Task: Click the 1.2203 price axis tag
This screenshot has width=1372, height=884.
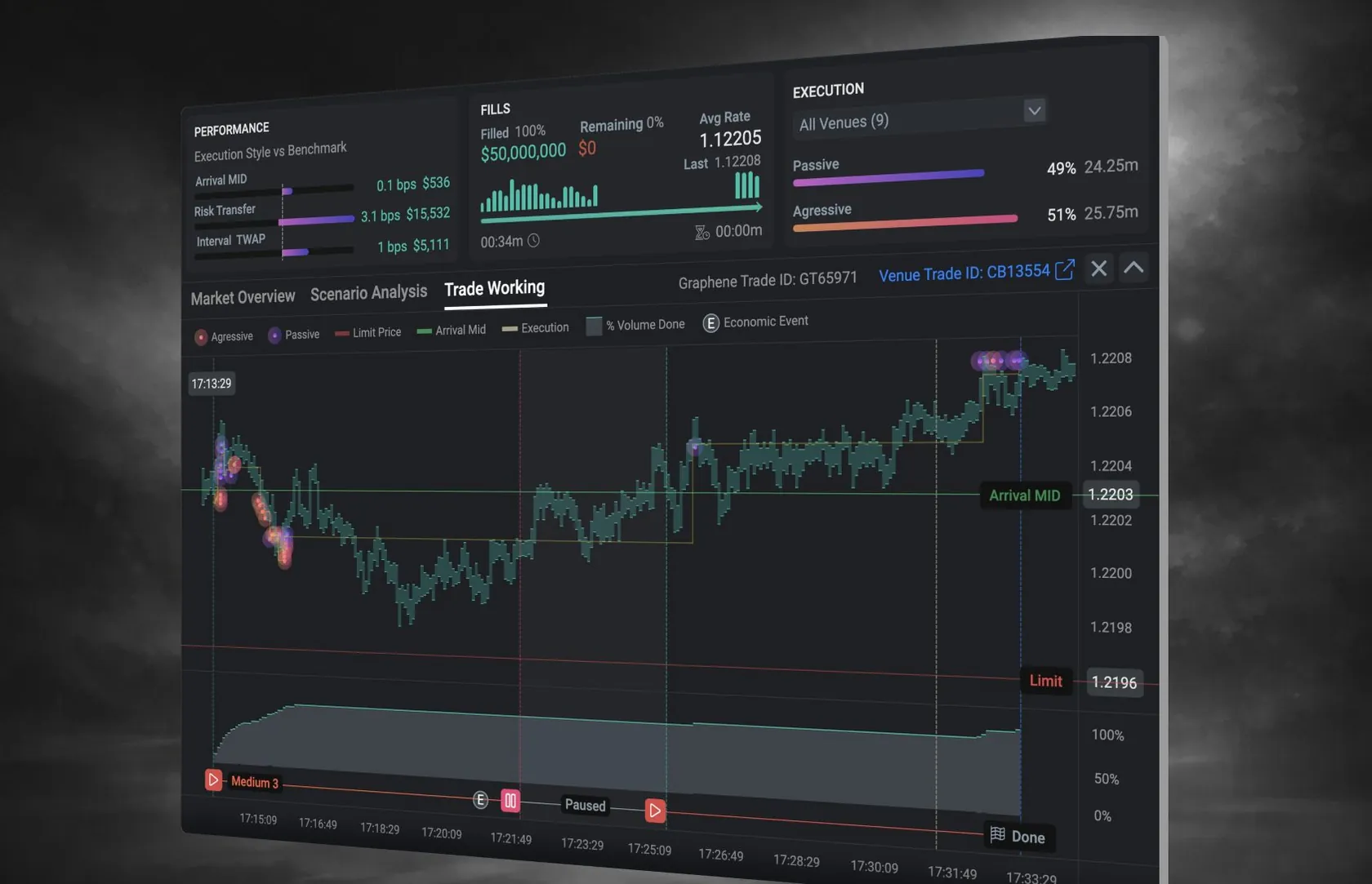Action: pos(1111,494)
